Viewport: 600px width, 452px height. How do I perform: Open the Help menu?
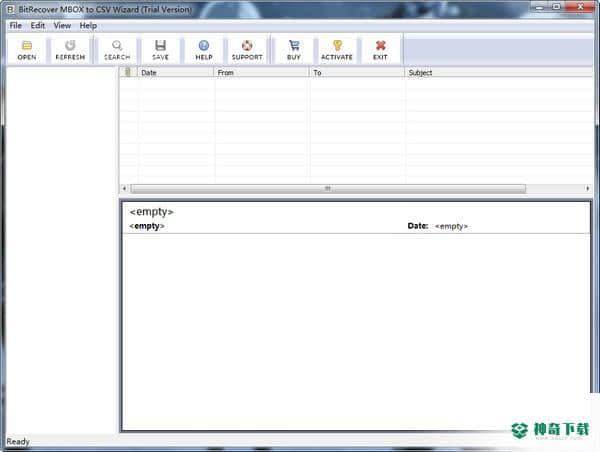coord(88,26)
